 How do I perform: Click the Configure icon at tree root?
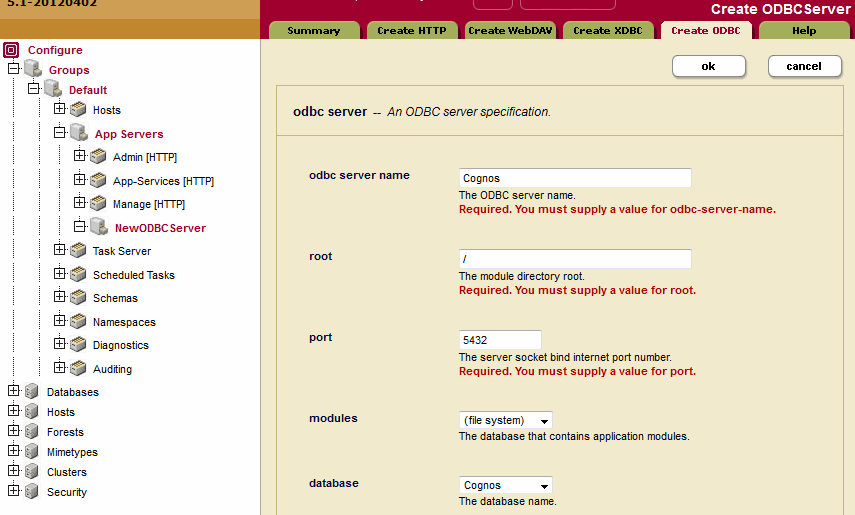tap(12, 50)
